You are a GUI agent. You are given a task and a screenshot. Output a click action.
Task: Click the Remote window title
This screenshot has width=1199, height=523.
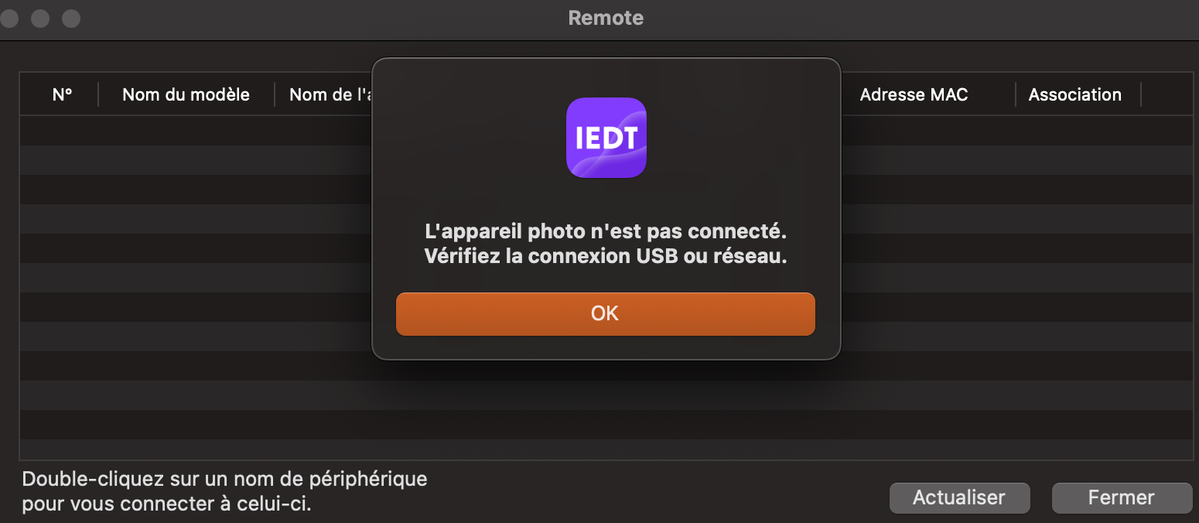[605, 18]
